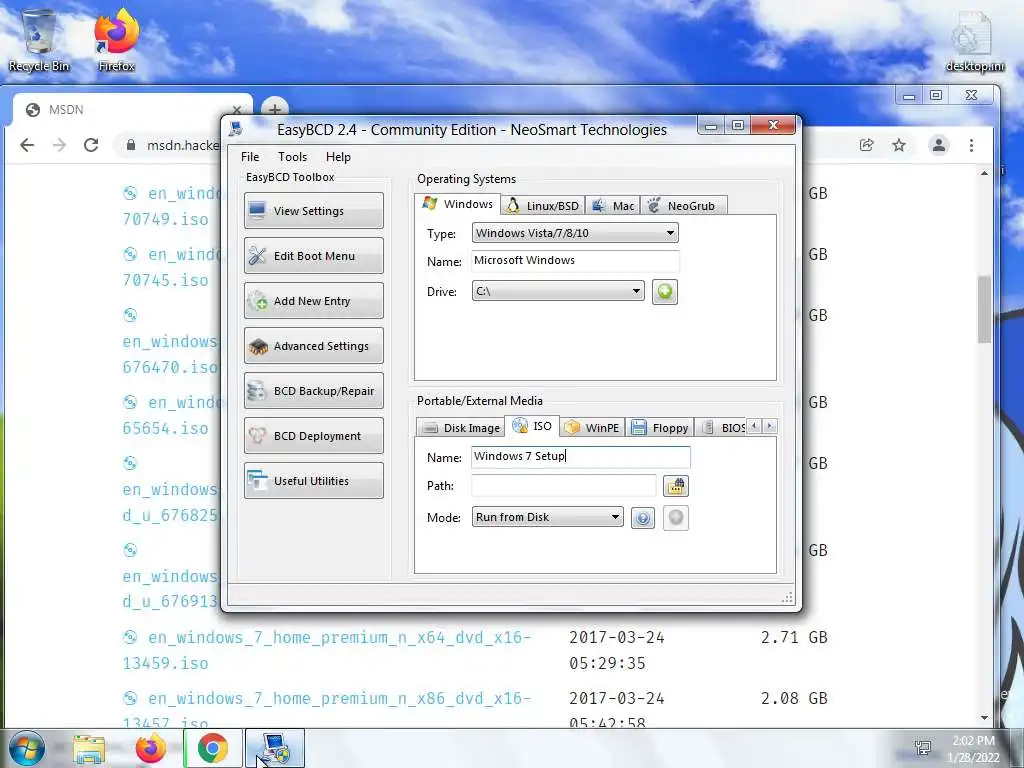Viewport: 1024px width, 768px height.
Task: Click the EasyBCD title bar app icon
Action: tap(236, 129)
